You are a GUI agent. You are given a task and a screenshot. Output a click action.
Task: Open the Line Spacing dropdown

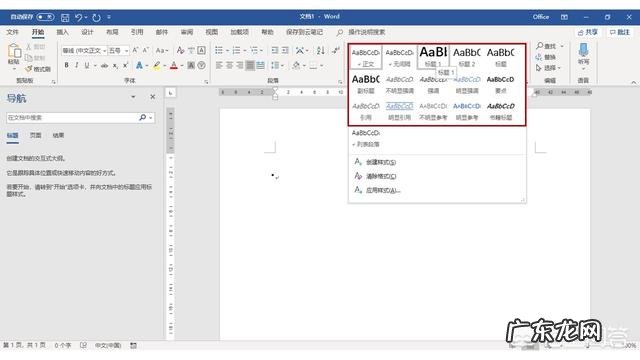pos(277,65)
